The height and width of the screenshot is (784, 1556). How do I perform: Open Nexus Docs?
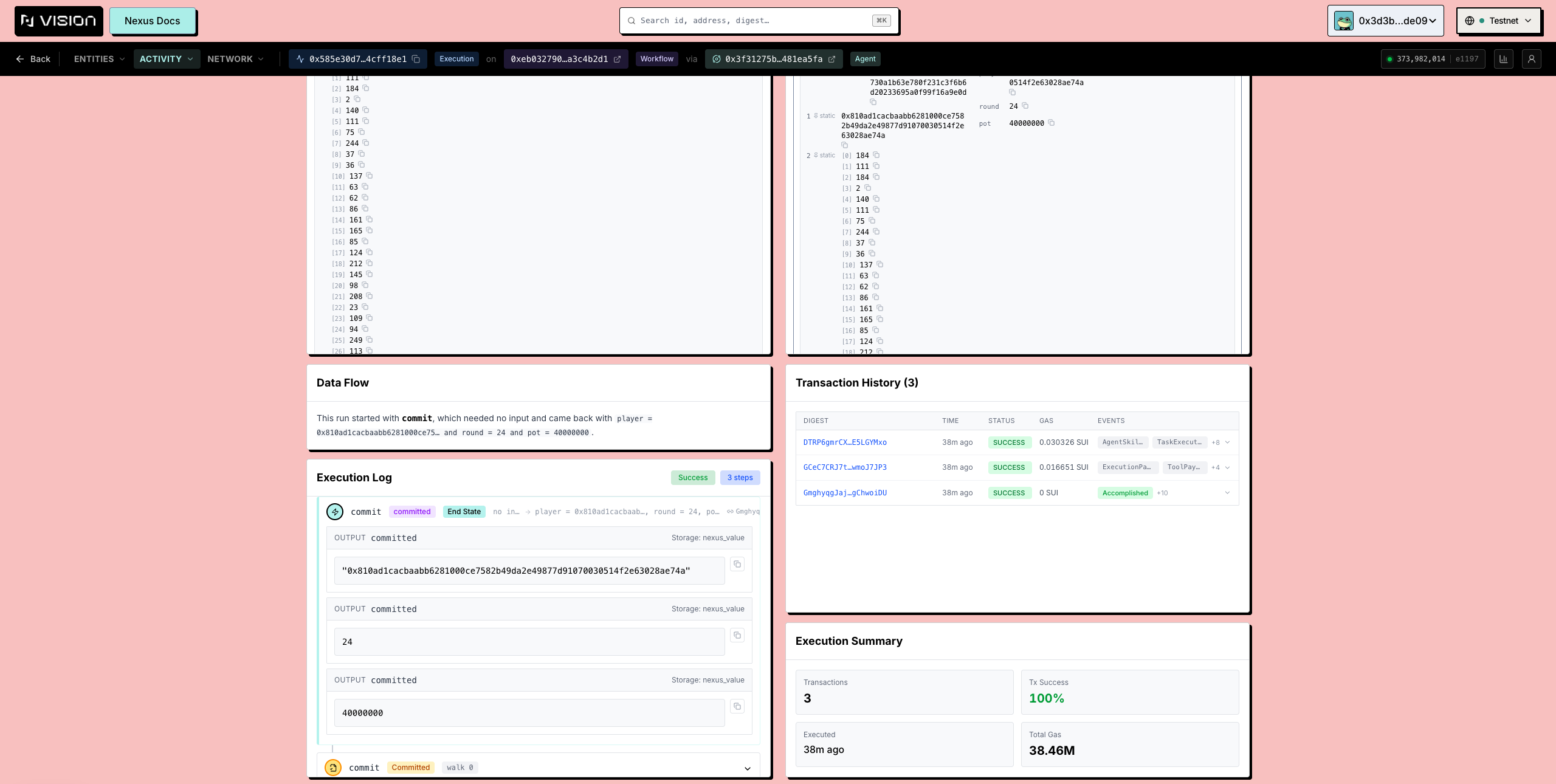[x=153, y=21]
